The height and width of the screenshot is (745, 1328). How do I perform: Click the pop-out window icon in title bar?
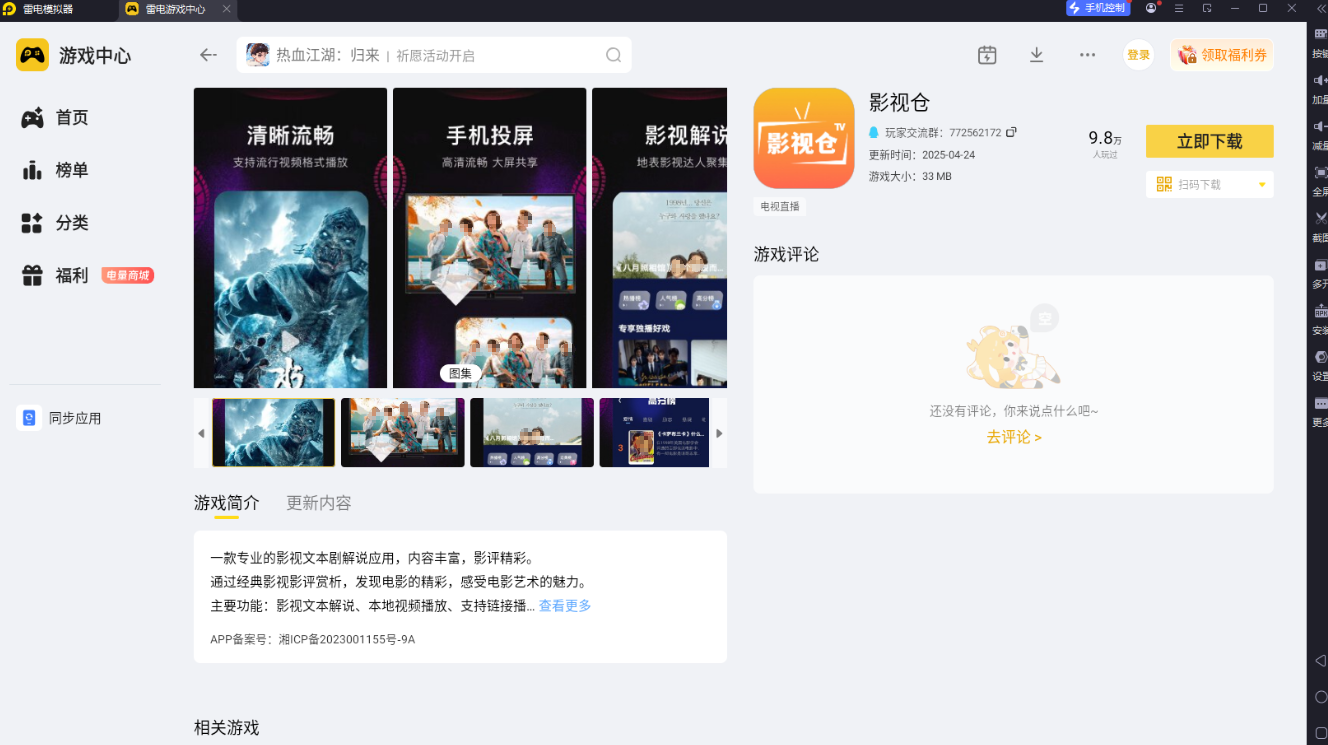1207,8
